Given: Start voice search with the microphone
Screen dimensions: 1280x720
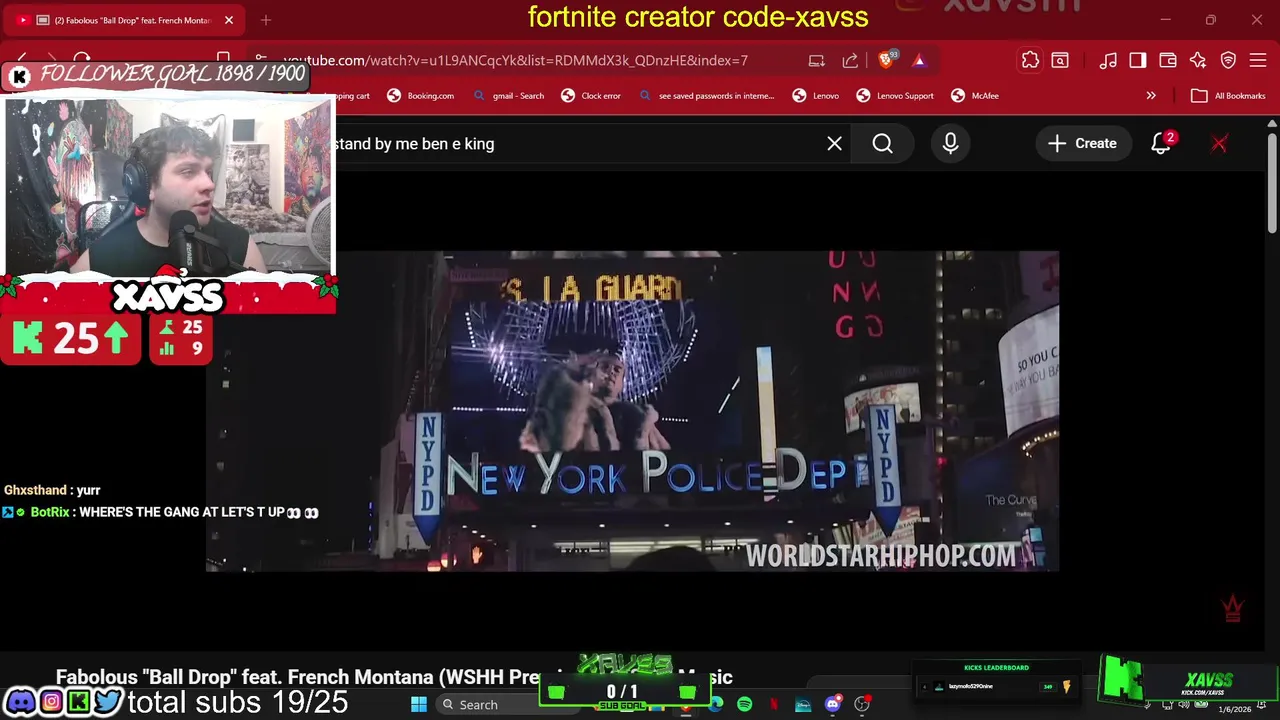Looking at the screenshot, I should tap(950, 143).
